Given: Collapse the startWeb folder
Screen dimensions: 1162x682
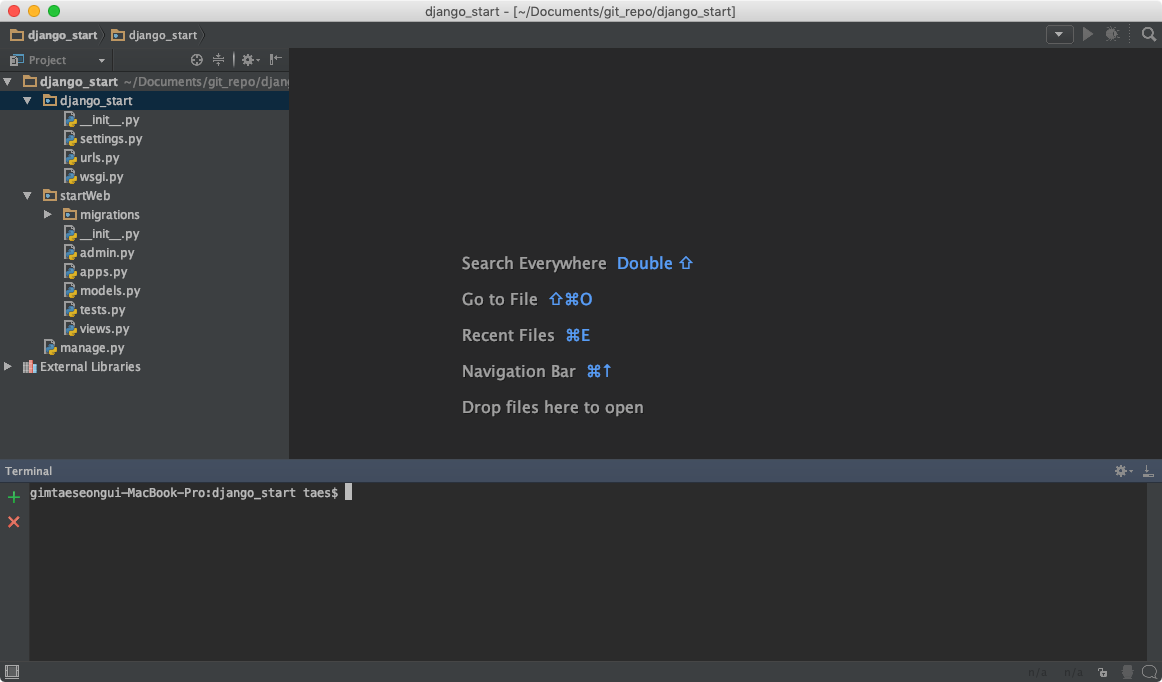Looking at the screenshot, I should 28,196.
